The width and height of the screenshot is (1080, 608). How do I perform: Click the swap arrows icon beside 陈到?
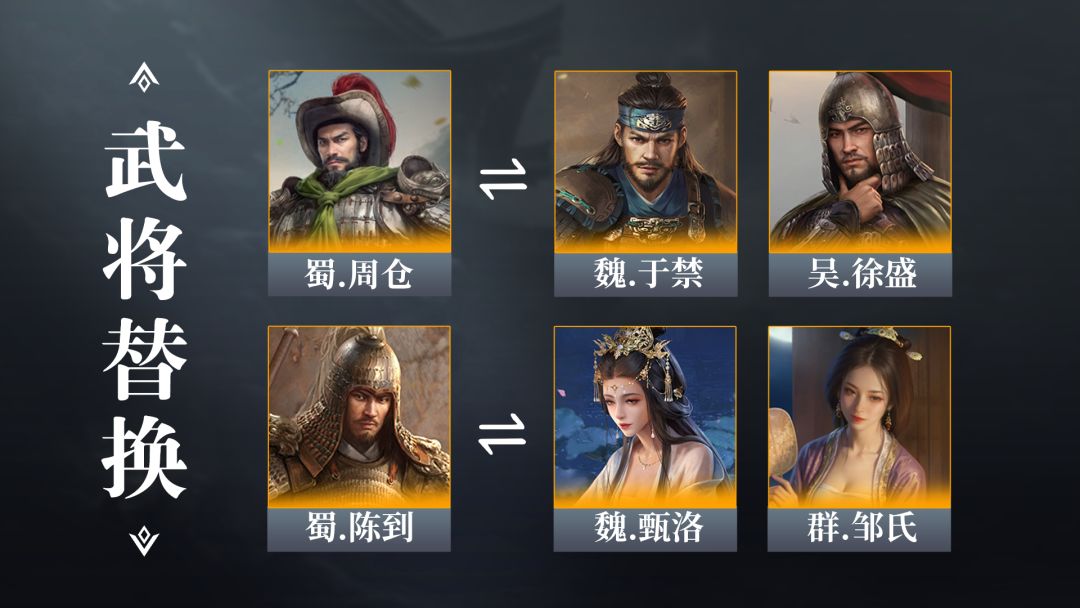(502, 434)
